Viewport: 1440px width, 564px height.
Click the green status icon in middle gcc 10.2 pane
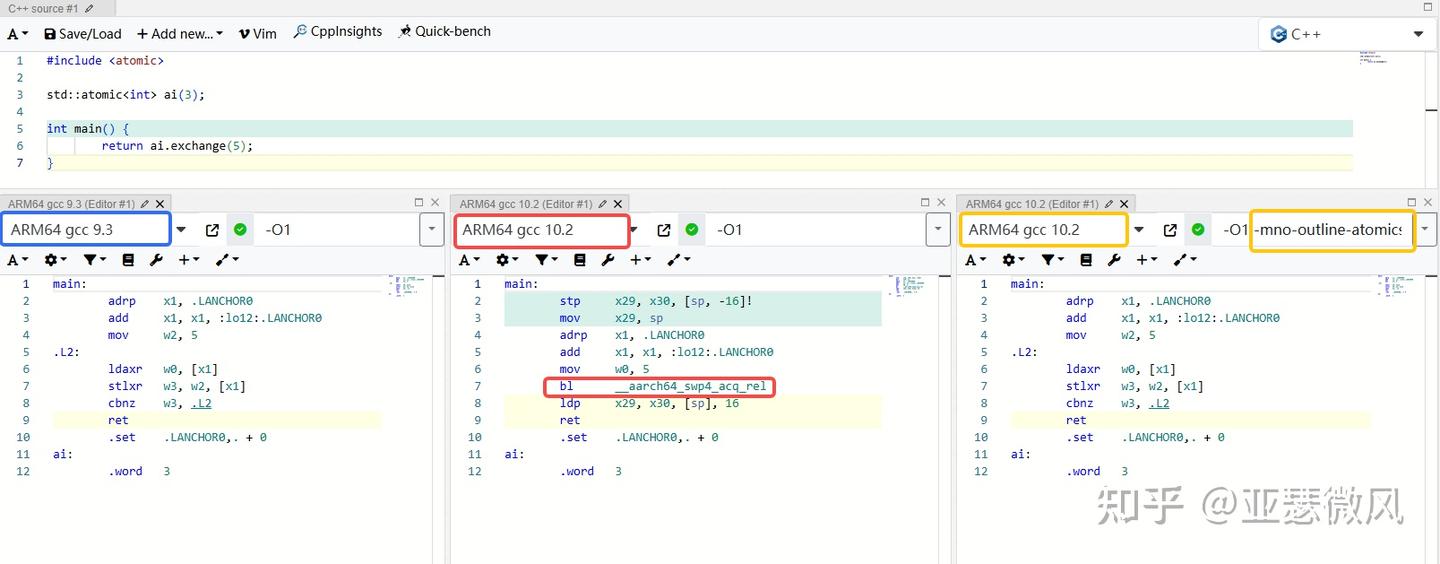pos(692,230)
